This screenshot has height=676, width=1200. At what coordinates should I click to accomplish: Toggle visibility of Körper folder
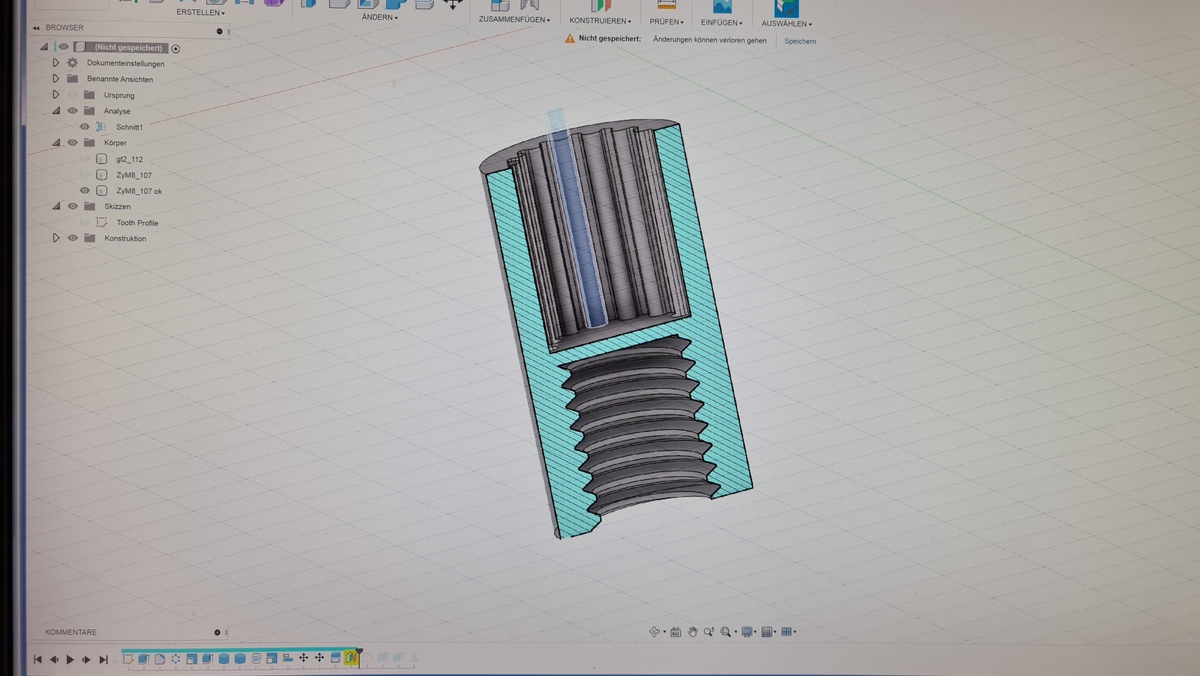coord(72,142)
